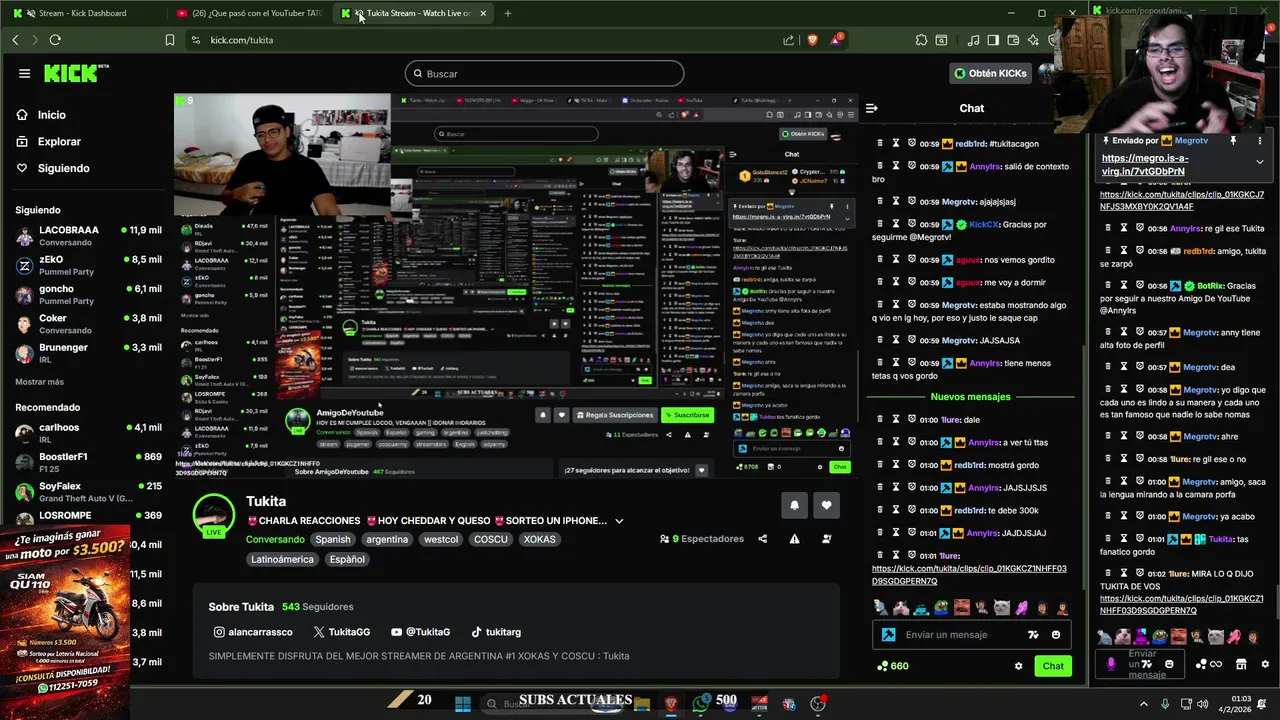Insert the Pepe frog quick emote

(x=941, y=607)
